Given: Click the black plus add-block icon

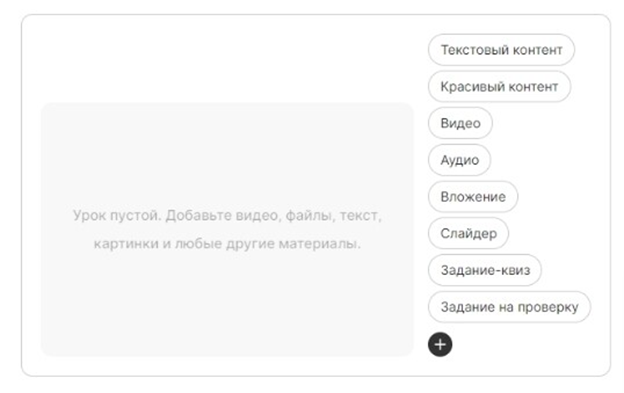Looking at the screenshot, I should [x=440, y=344].
